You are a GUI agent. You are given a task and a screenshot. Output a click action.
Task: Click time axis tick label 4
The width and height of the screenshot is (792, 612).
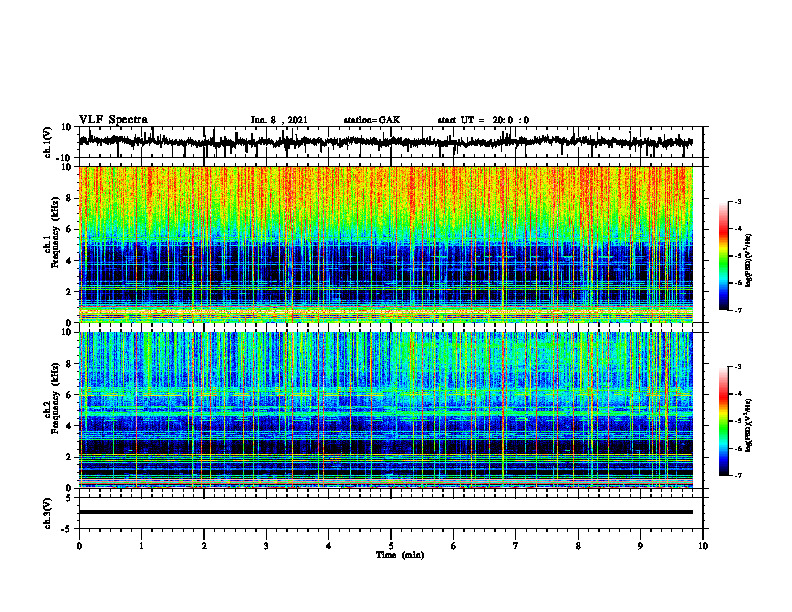pyautogui.click(x=329, y=546)
